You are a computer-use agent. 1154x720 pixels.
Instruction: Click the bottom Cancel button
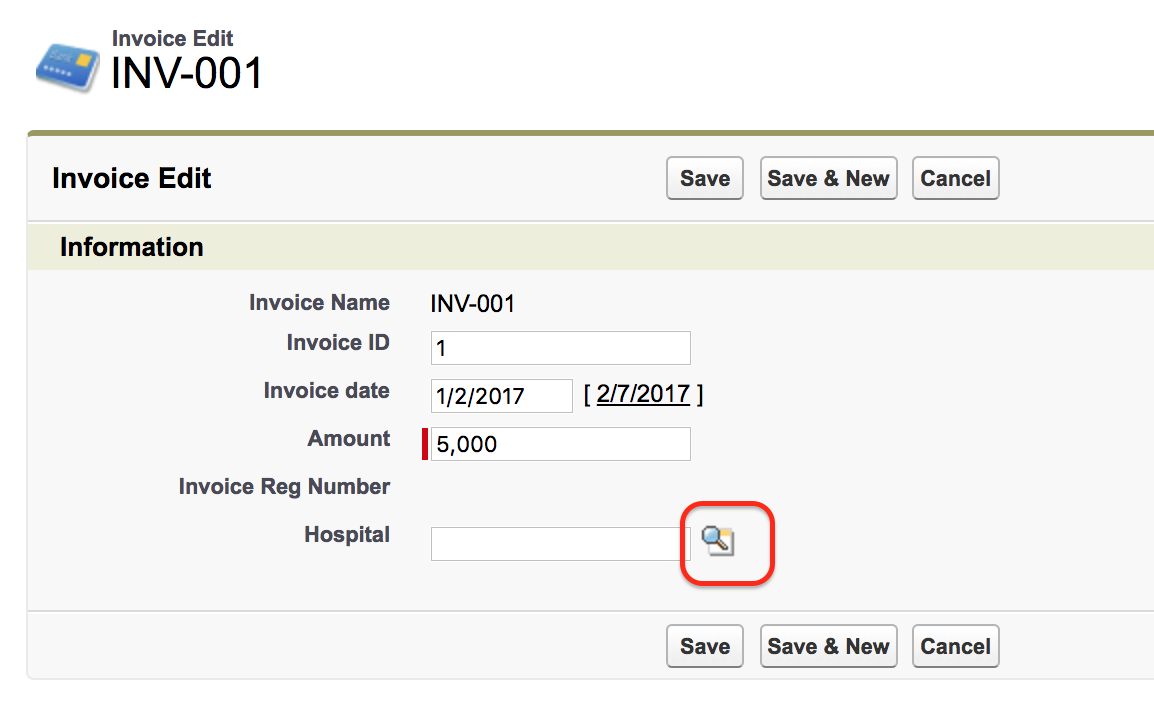[955, 646]
